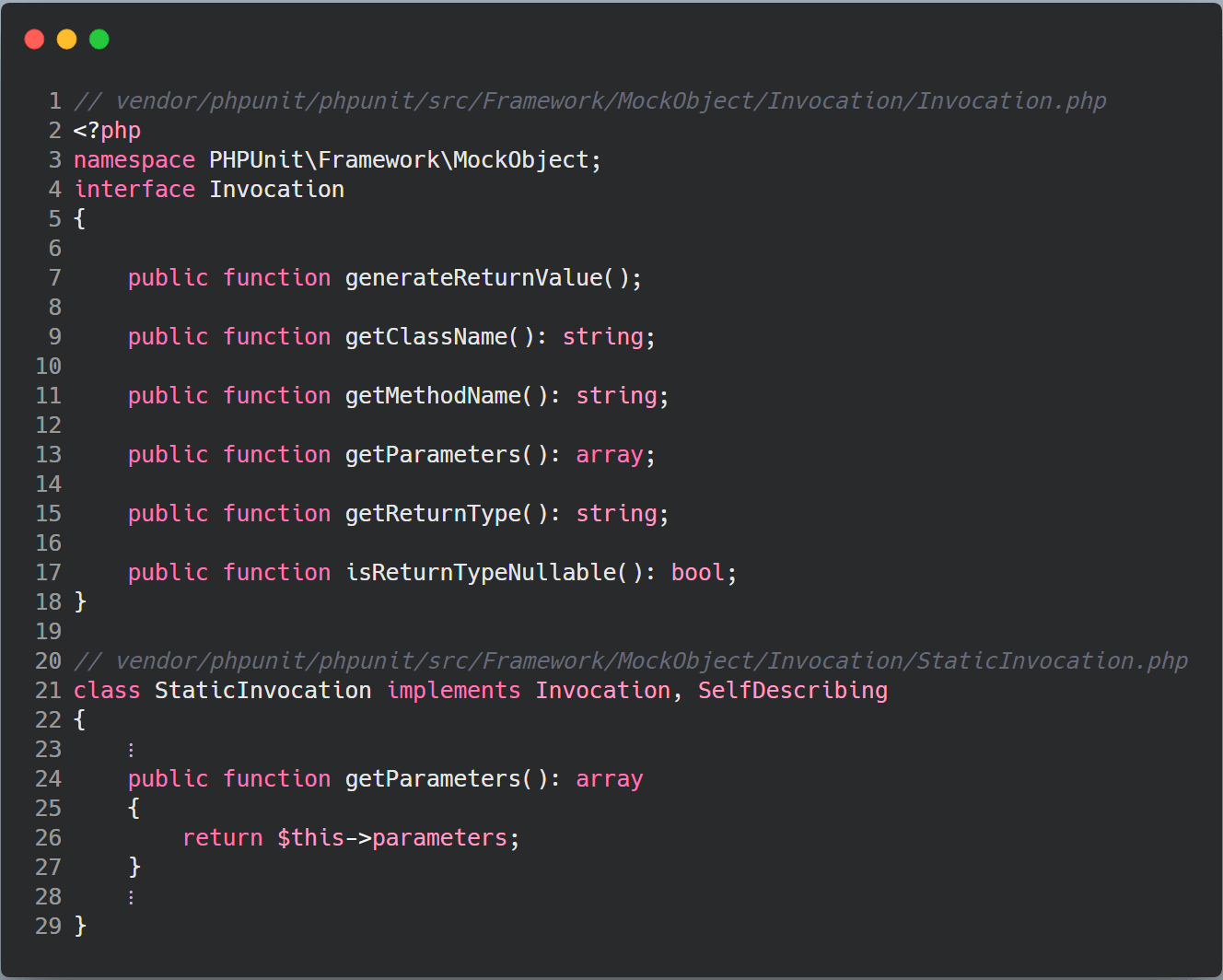The width and height of the screenshot is (1223, 980).
Task: Click the getMethodName function name
Action: coord(433,396)
